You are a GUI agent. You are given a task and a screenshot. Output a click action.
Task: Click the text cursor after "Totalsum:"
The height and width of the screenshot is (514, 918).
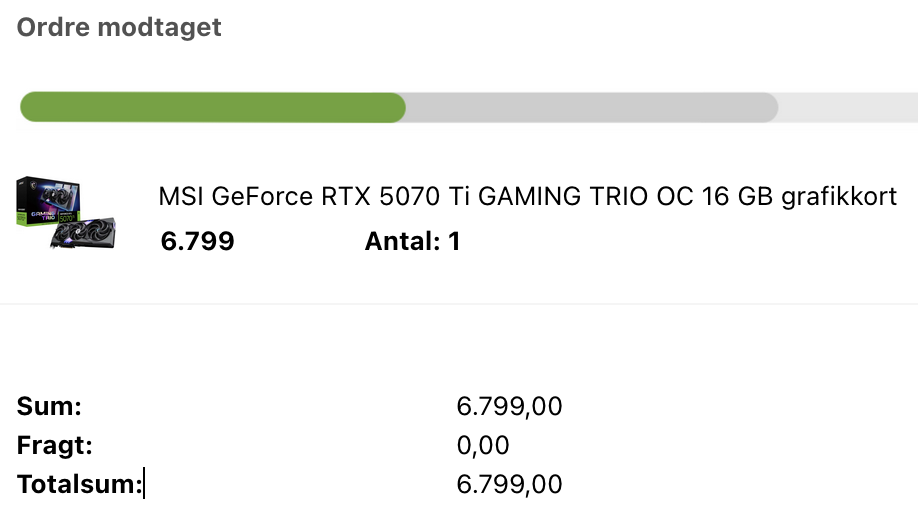coord(144,485)
